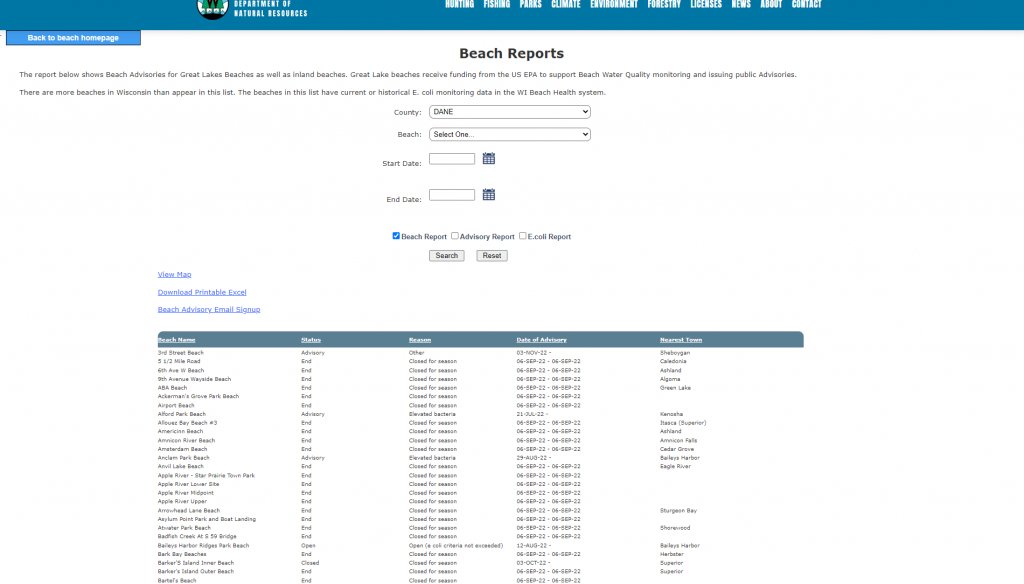Open the Licenses menu

coord(706,5)
